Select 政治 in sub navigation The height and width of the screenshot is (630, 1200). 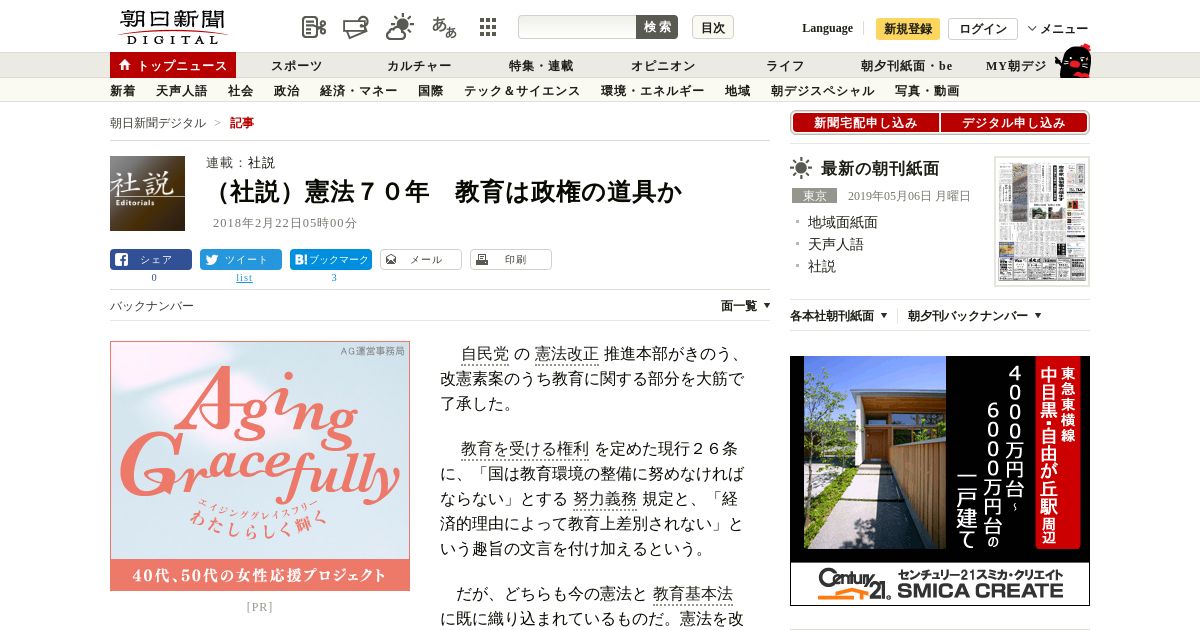click(x=286, y=91)
